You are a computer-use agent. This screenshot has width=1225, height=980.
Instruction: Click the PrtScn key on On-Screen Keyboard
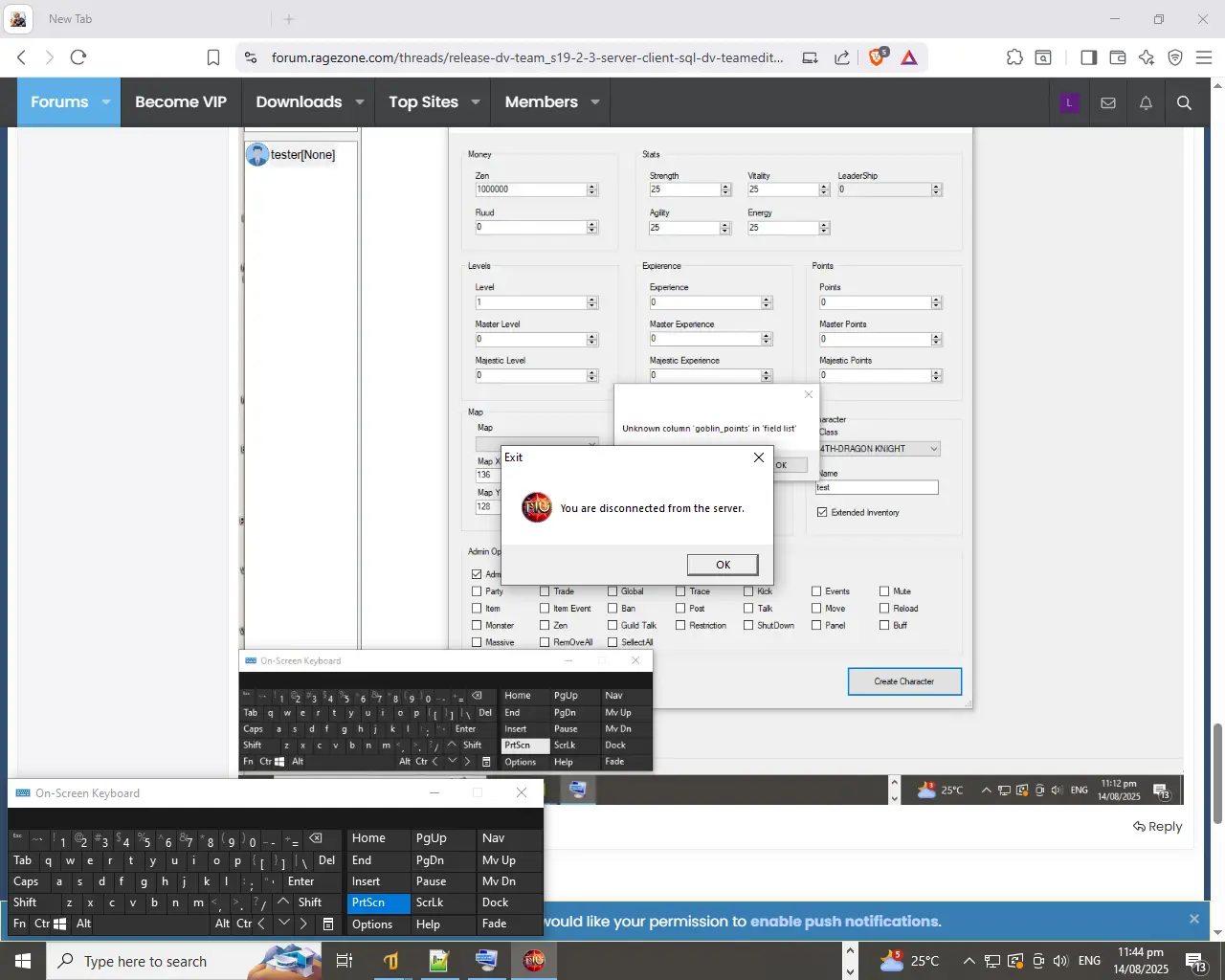coord(378,902)
